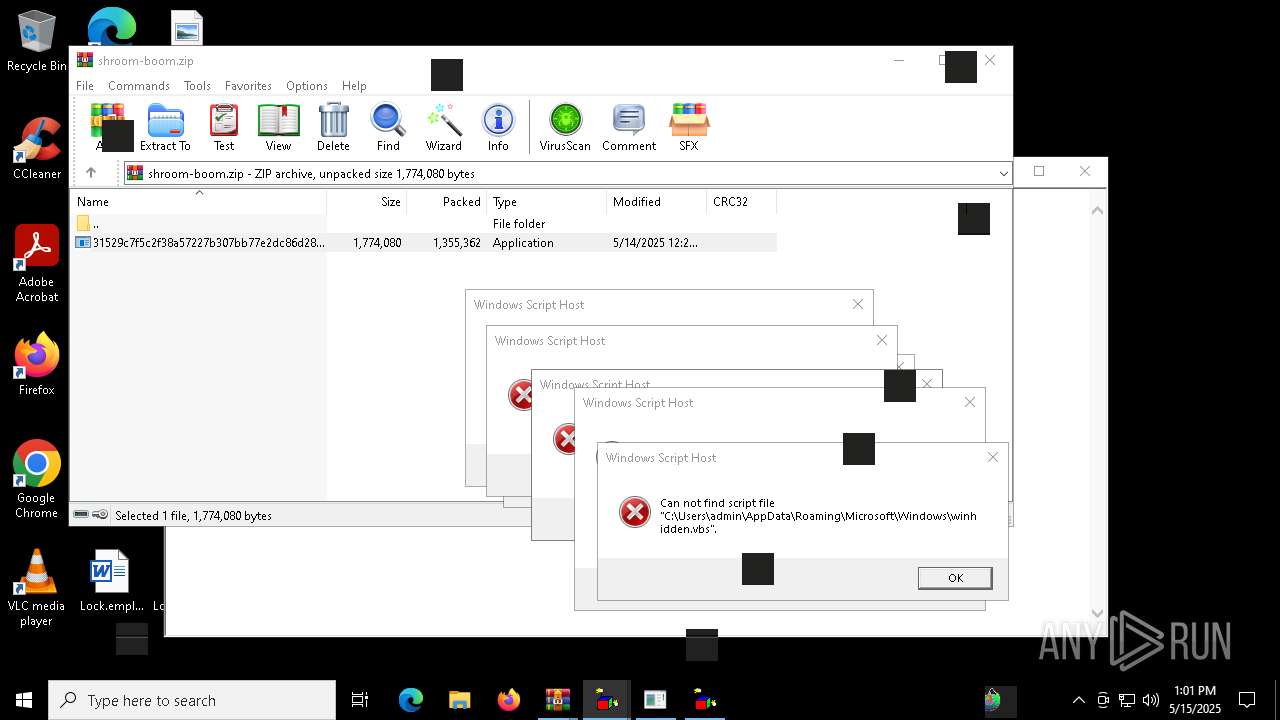
Task: Open the View file tool
Action: click(278, 127)
